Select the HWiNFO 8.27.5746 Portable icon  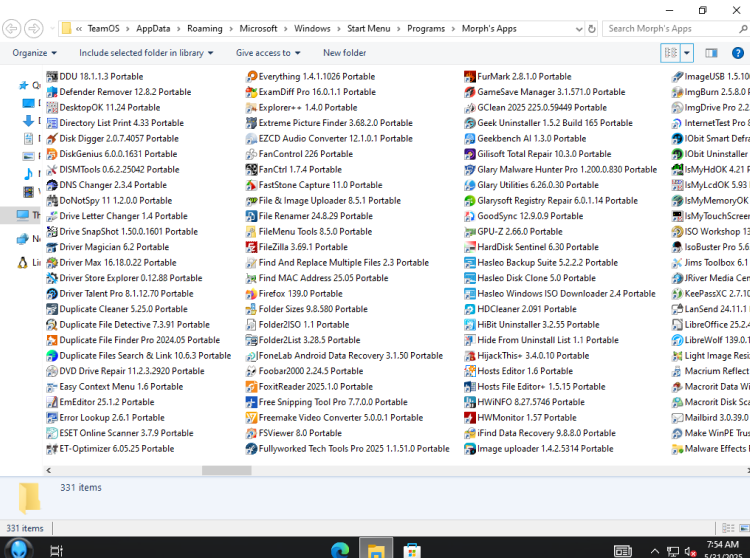(x=470, y=402)
